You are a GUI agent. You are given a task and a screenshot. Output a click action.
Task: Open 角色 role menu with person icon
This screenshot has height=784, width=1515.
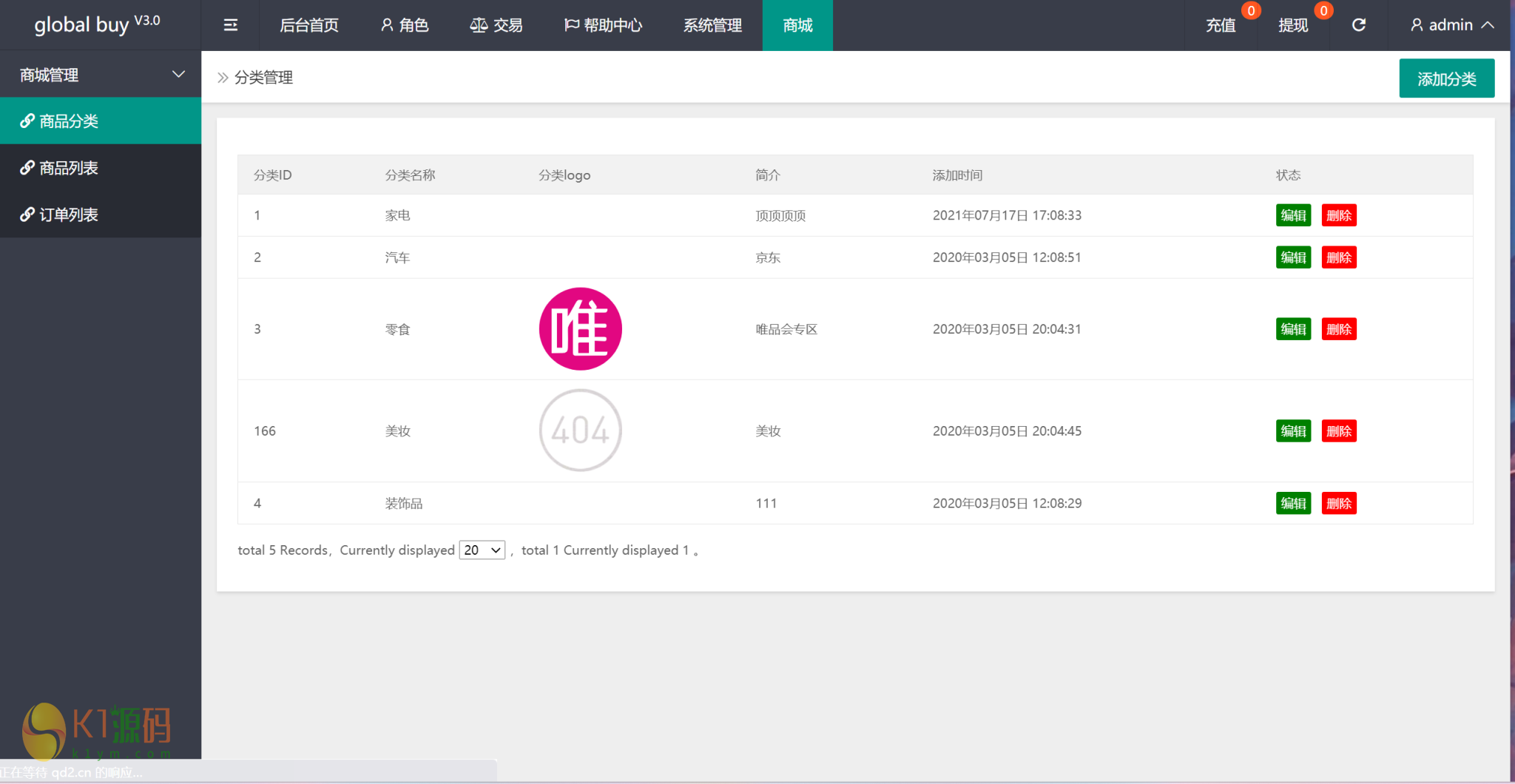pyautogui.click(x=405, y=25)
